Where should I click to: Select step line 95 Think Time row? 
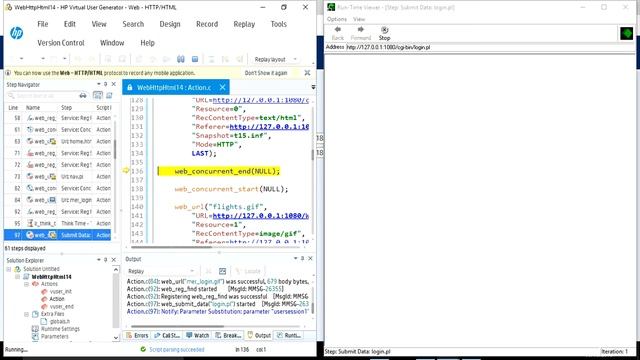tap(58, 224)
